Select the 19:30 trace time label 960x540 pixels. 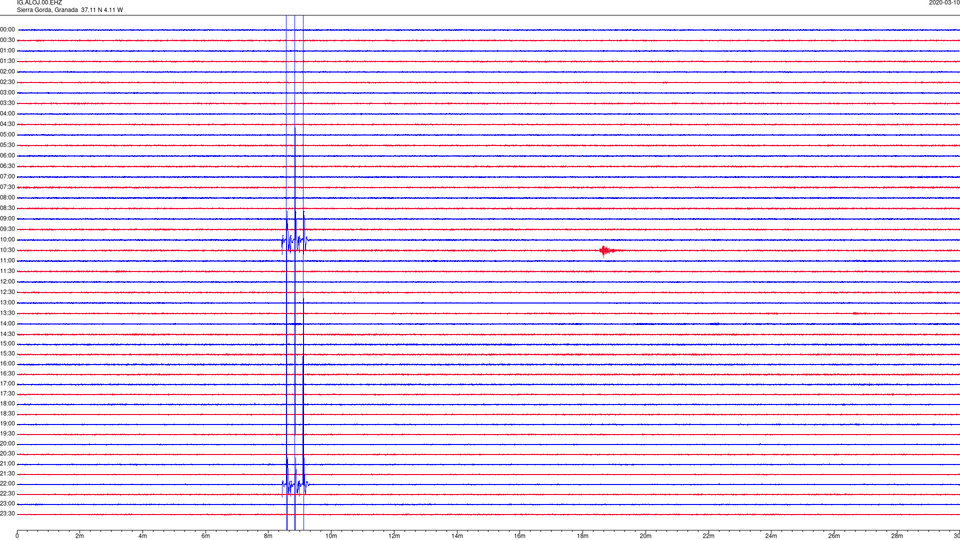(7, 433)
